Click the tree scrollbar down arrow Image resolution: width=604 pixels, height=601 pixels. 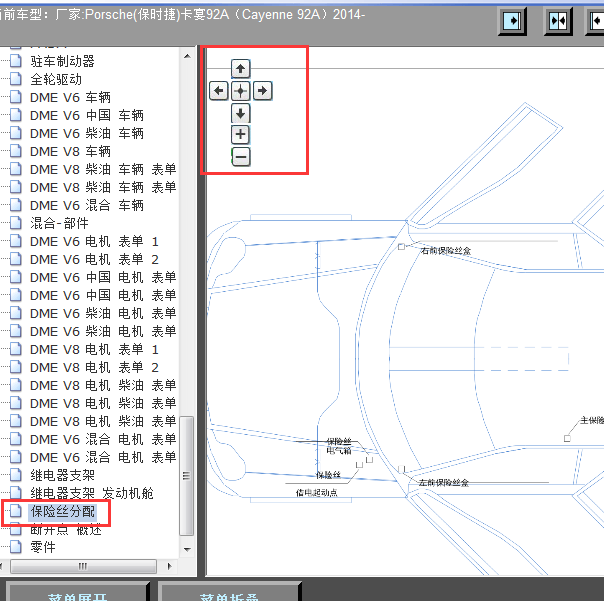click(x=187, y=549)
